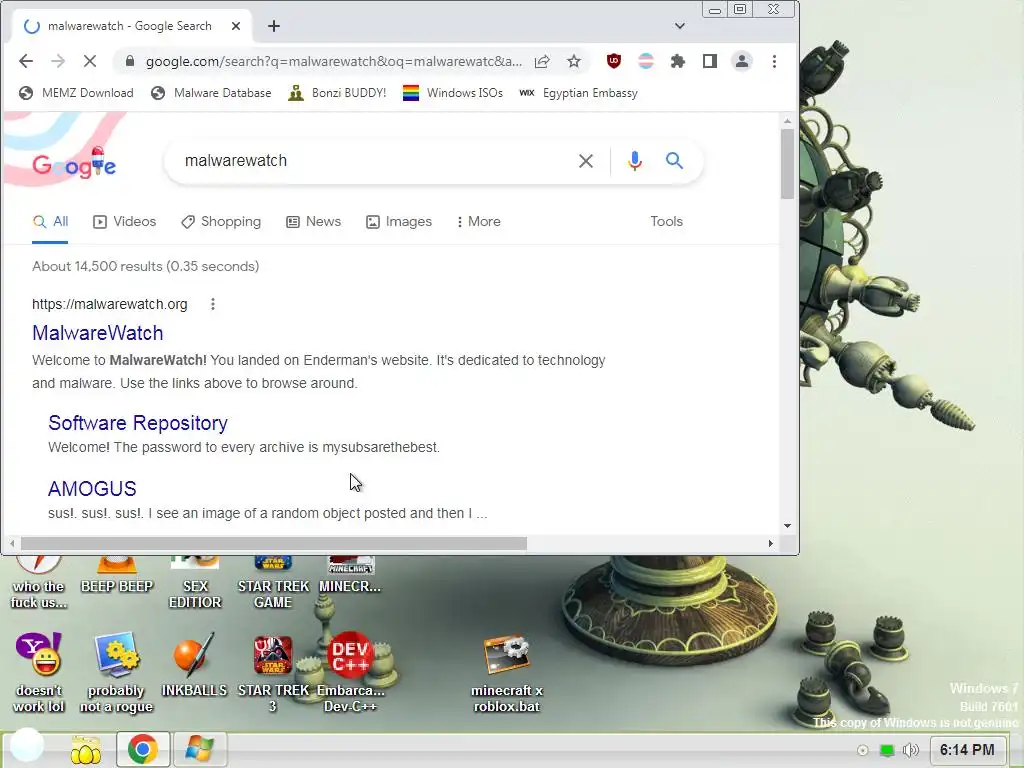Expand the tab search chevron
The image size is (1024, 768).
tap(680, 26)
